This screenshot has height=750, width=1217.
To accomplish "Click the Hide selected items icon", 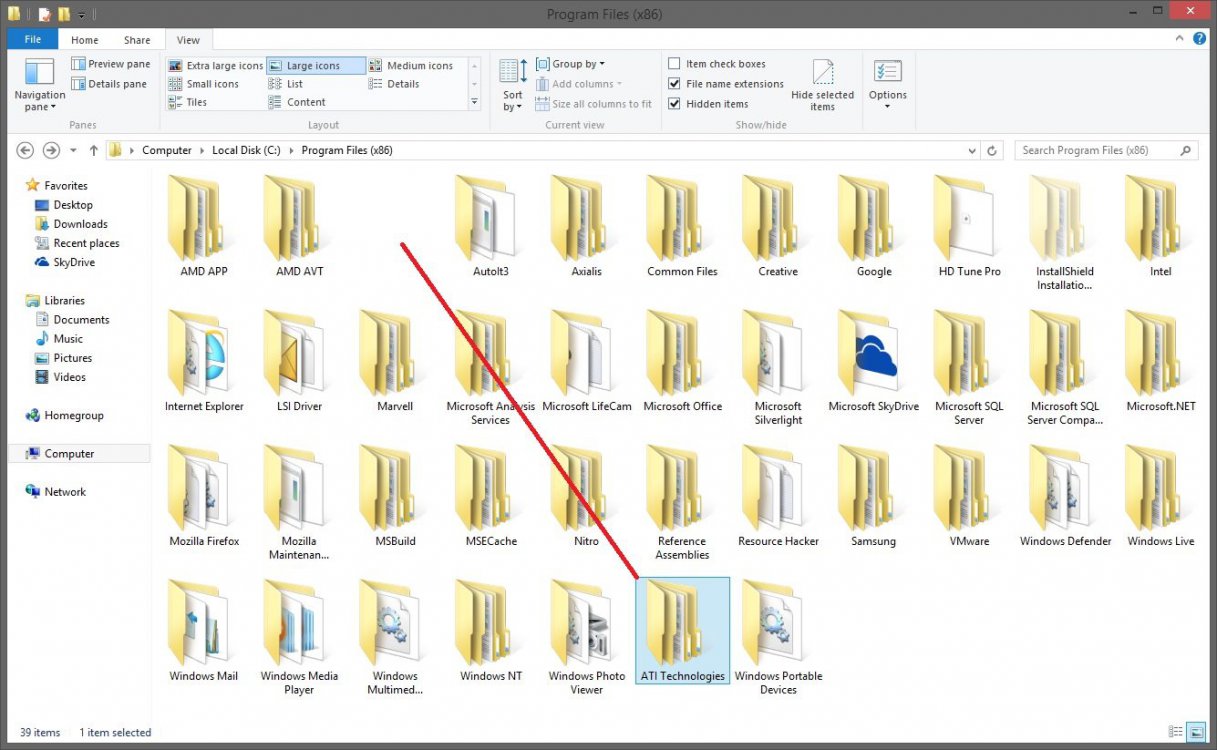I will coord(822,74).
